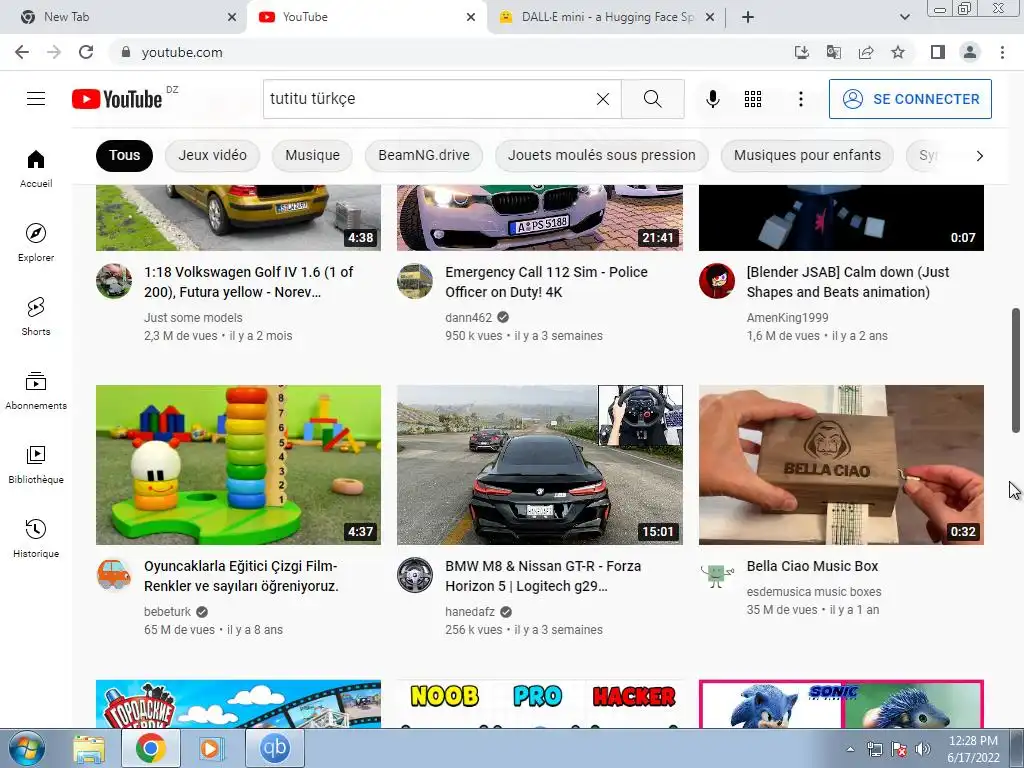The width and height of the screenshot is (1024, 768).
Task: Open Oyuncaklarla Eğitici Çizgi Film title
Action: pos(241,576)
